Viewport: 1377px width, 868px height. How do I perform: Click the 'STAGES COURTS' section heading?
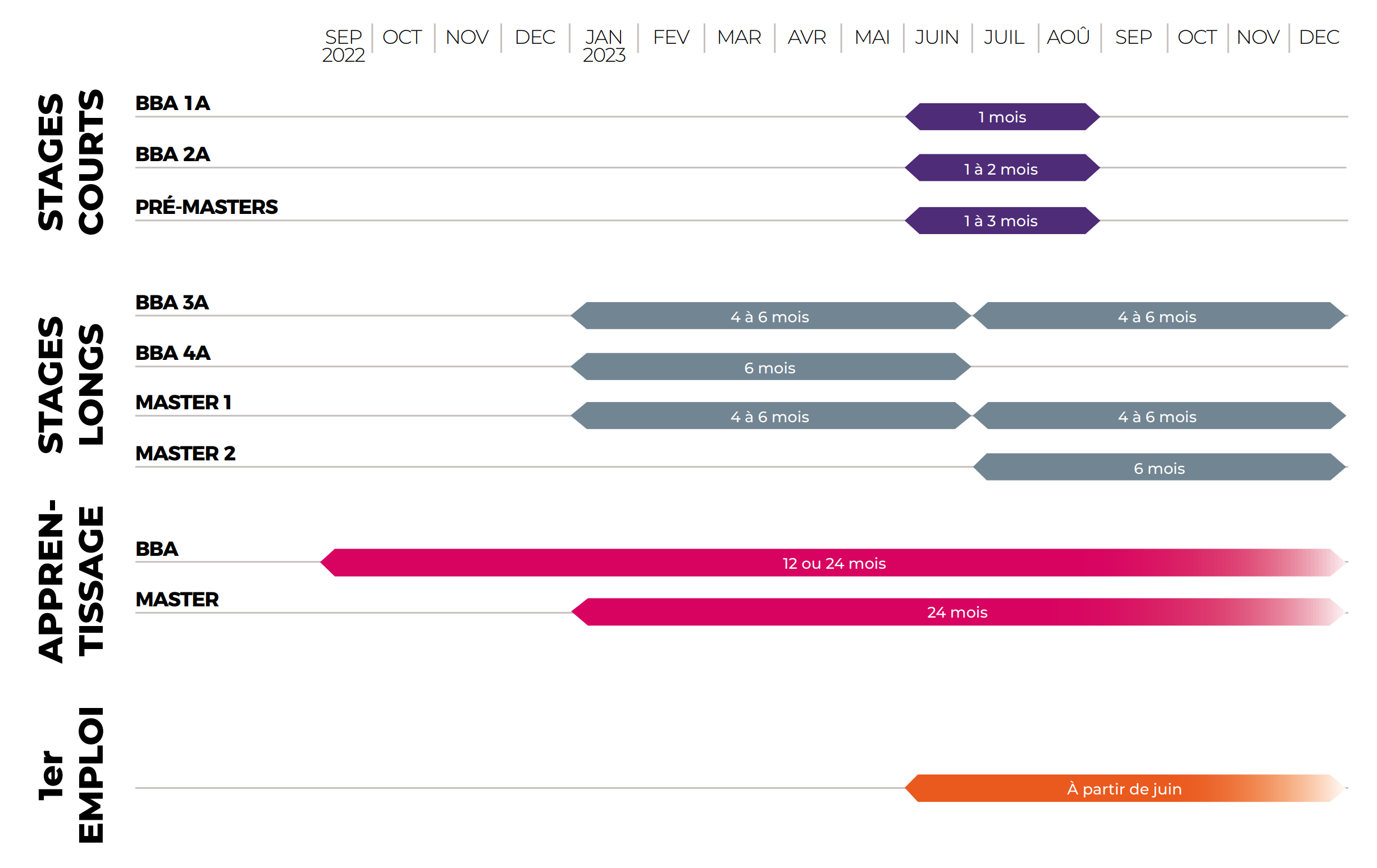tap(70, 162)
